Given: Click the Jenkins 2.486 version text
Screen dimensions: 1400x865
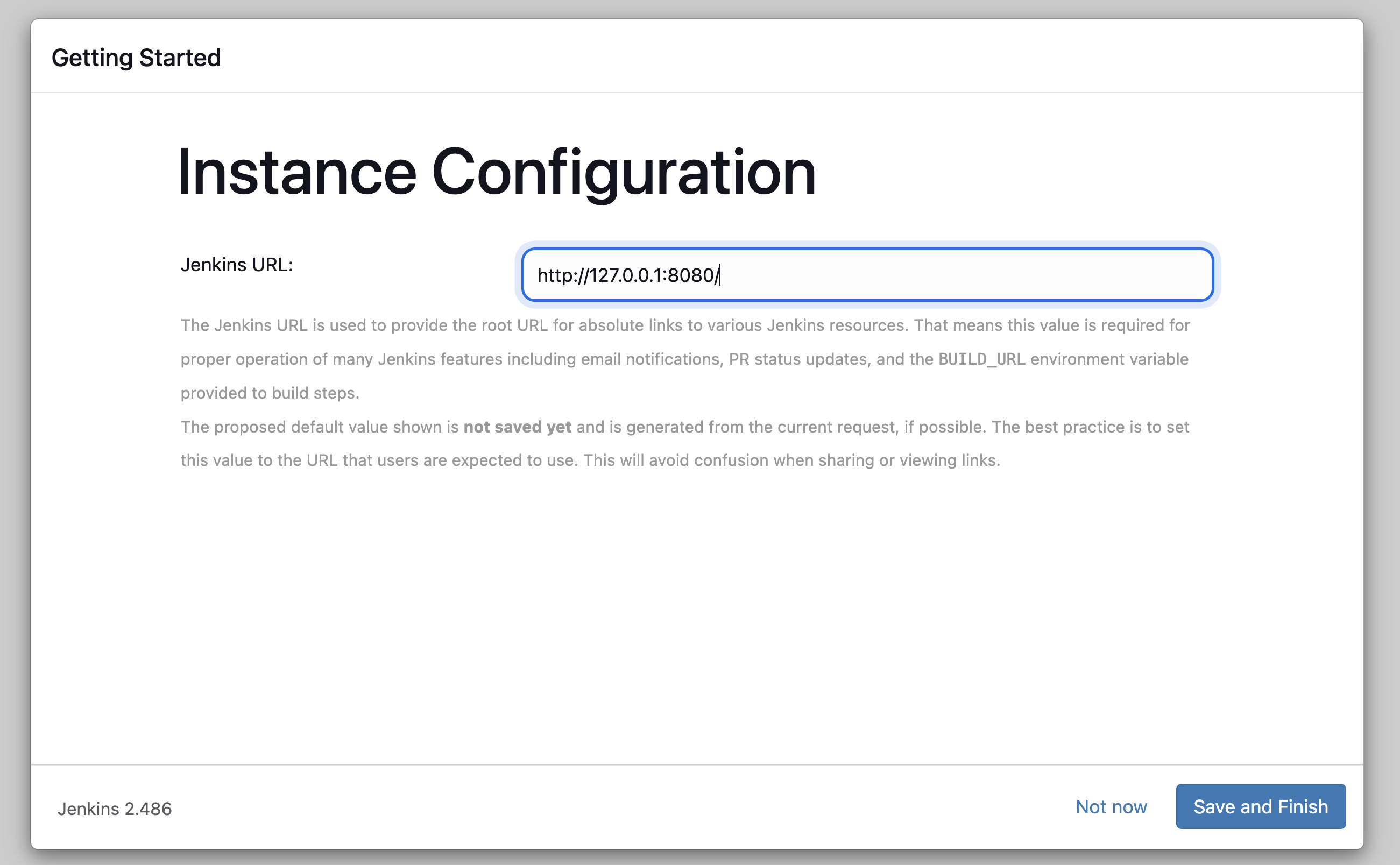Looking at the screenshot, I should click(x=115, y=809).
